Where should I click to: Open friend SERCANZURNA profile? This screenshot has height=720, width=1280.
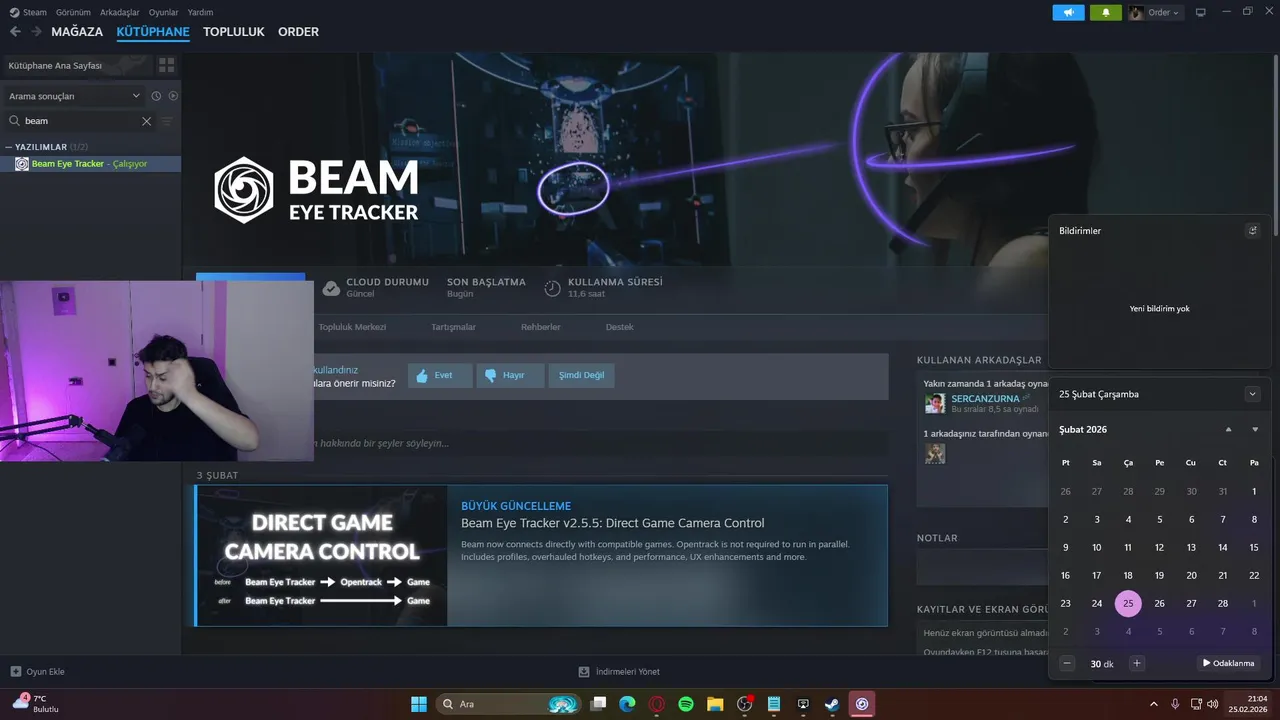click(x=985, y=398)
